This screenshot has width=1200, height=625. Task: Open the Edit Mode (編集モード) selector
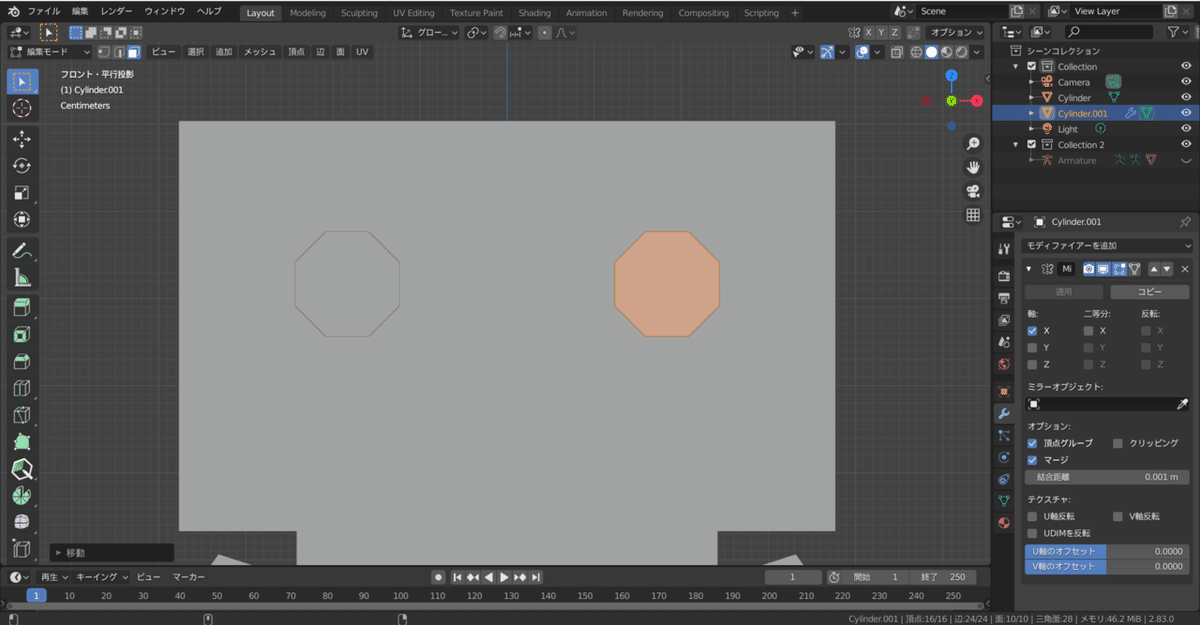[x=50, y=52]
